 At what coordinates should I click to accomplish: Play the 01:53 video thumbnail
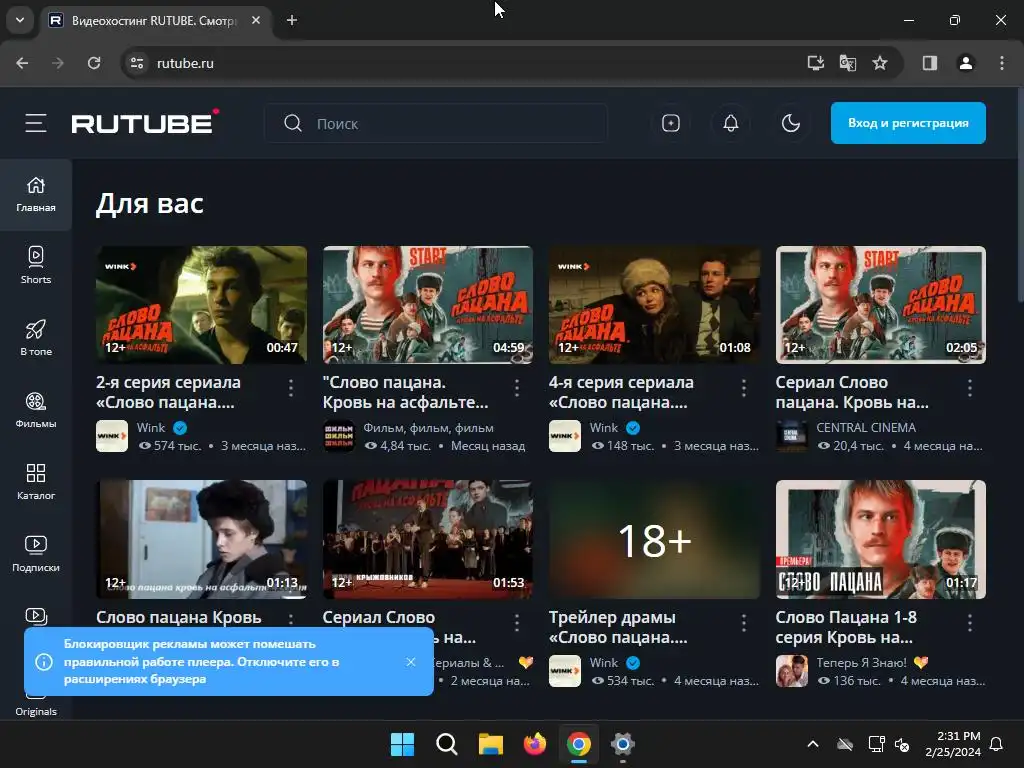pos(428,539)
